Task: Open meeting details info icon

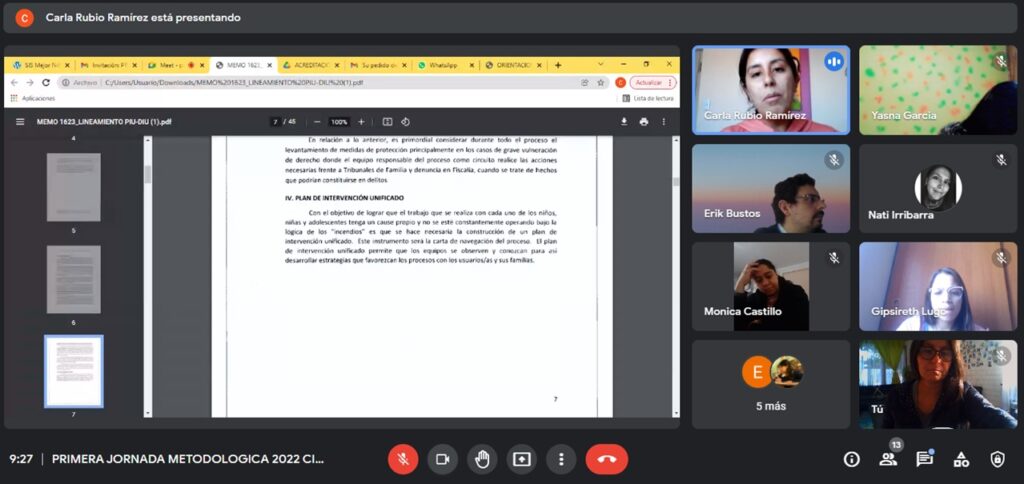Action: coord(851,459)
